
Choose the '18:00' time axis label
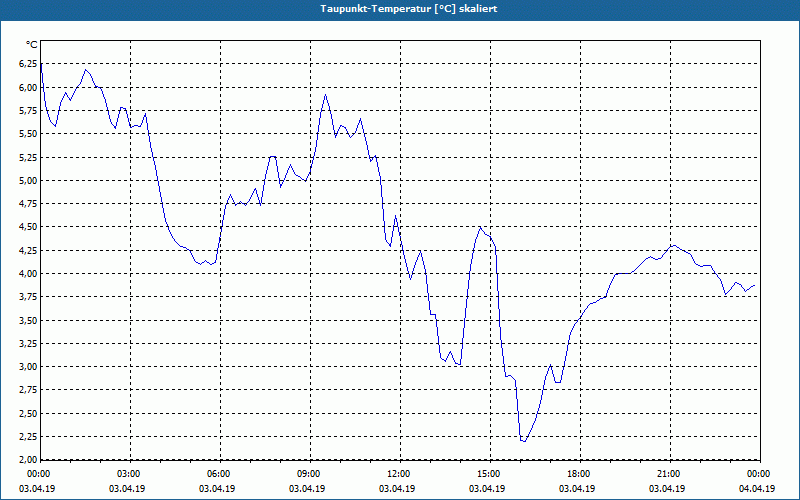click(x=577, y=474)
